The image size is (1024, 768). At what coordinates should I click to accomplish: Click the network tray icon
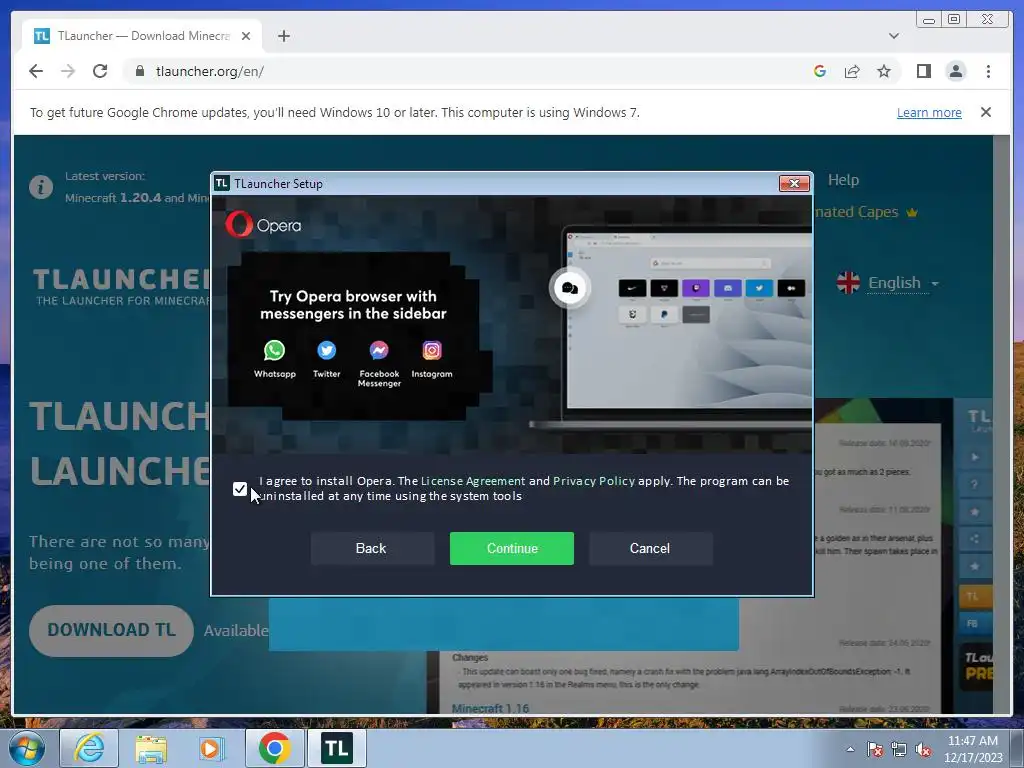pos(899,749)
